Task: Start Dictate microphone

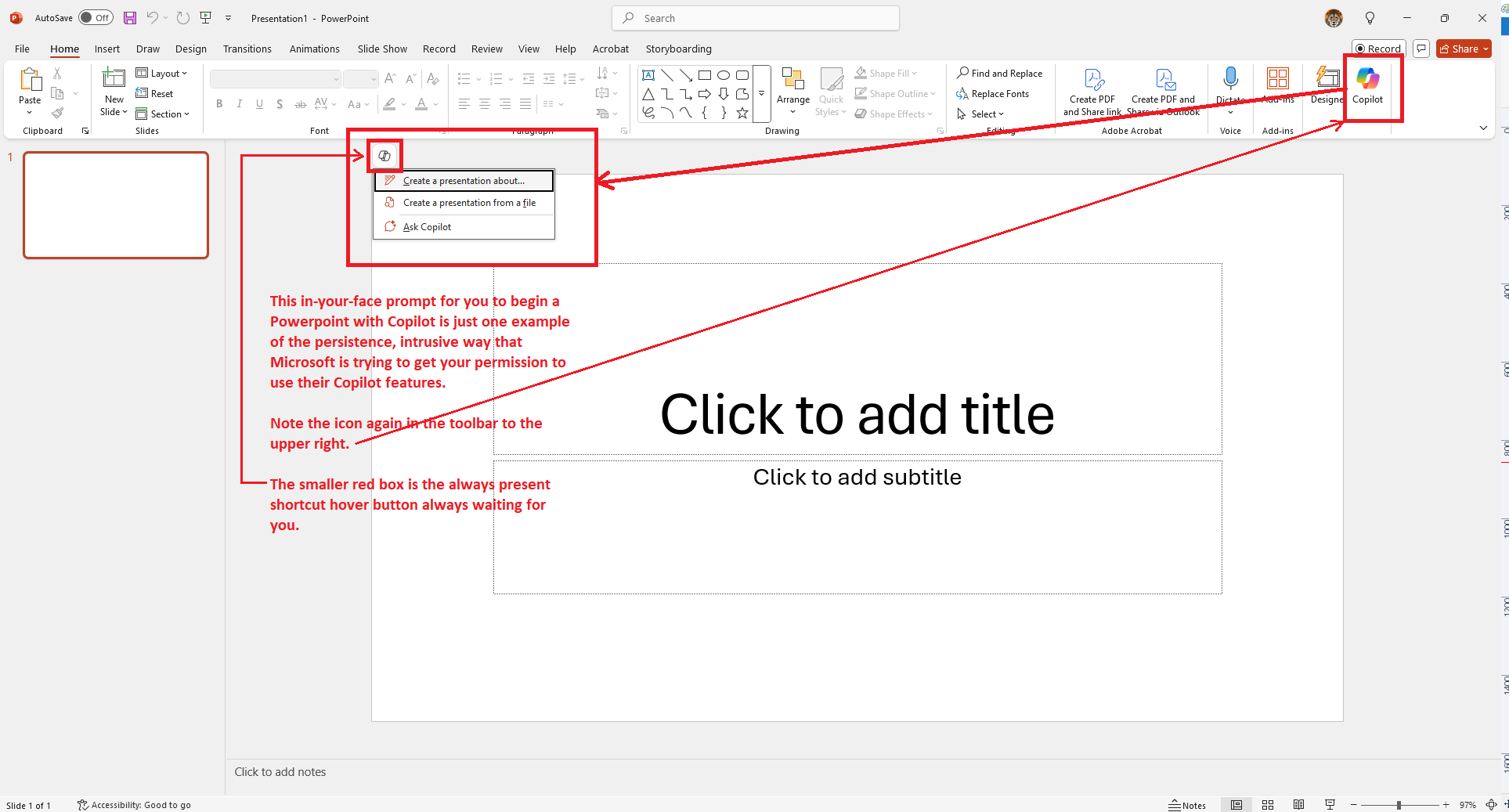Action: coord(1230,85)
